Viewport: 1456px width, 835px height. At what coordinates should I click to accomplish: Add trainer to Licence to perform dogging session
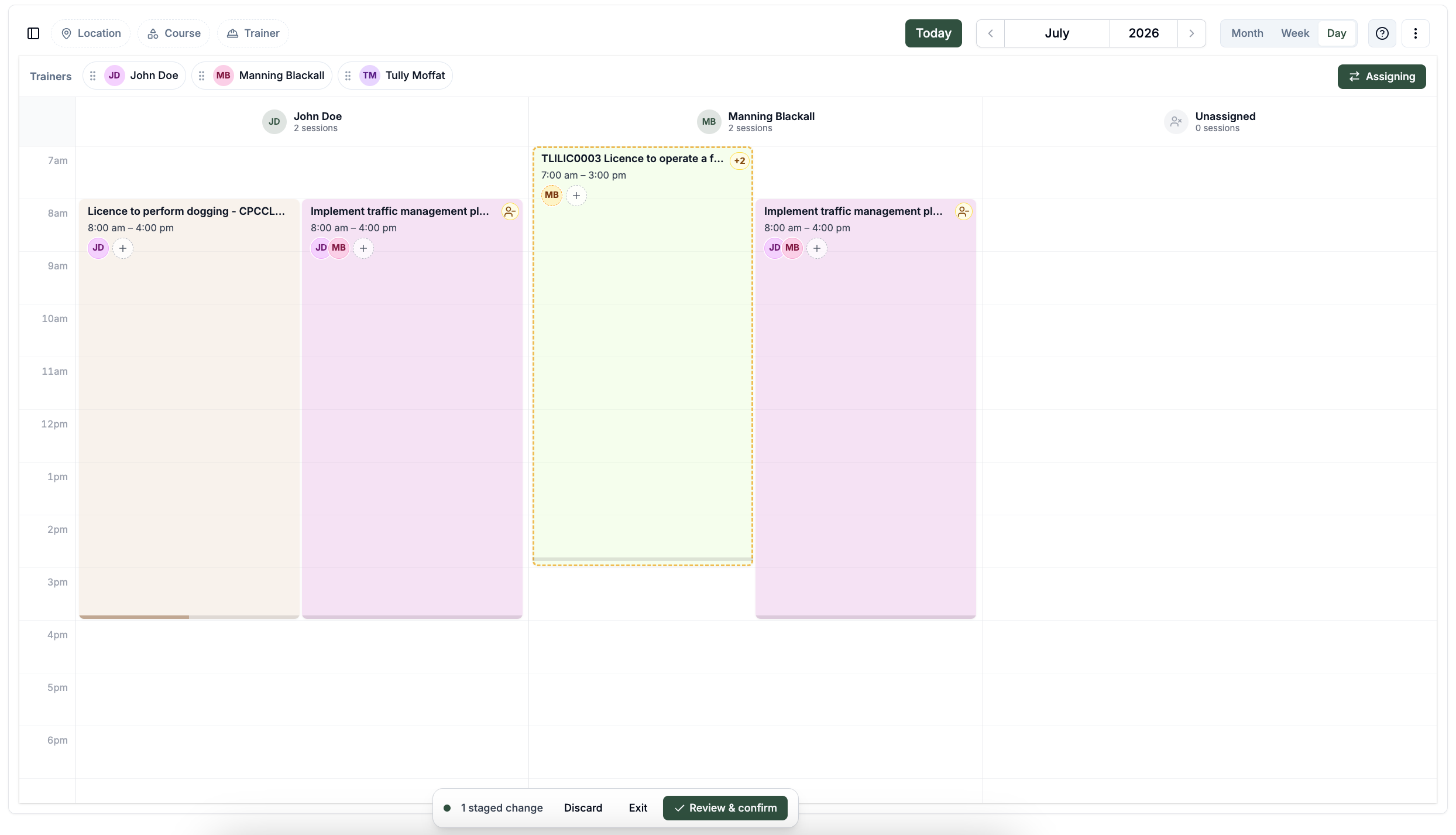[123, 248]
